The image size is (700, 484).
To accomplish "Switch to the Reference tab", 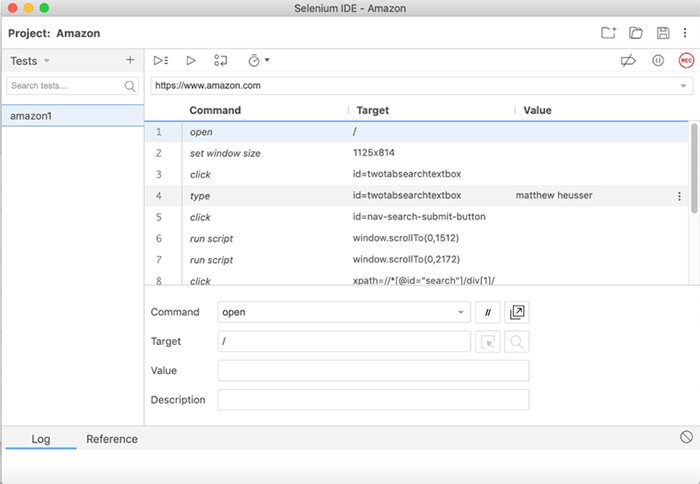I will [112, 439].
